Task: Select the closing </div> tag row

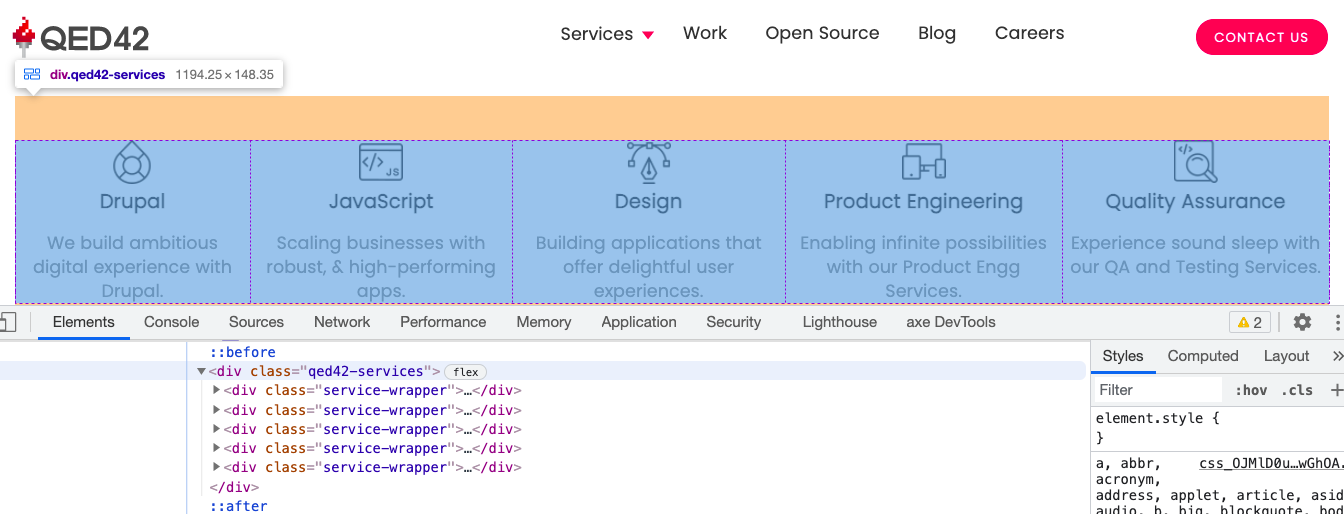Action: (x=234, y=487)
